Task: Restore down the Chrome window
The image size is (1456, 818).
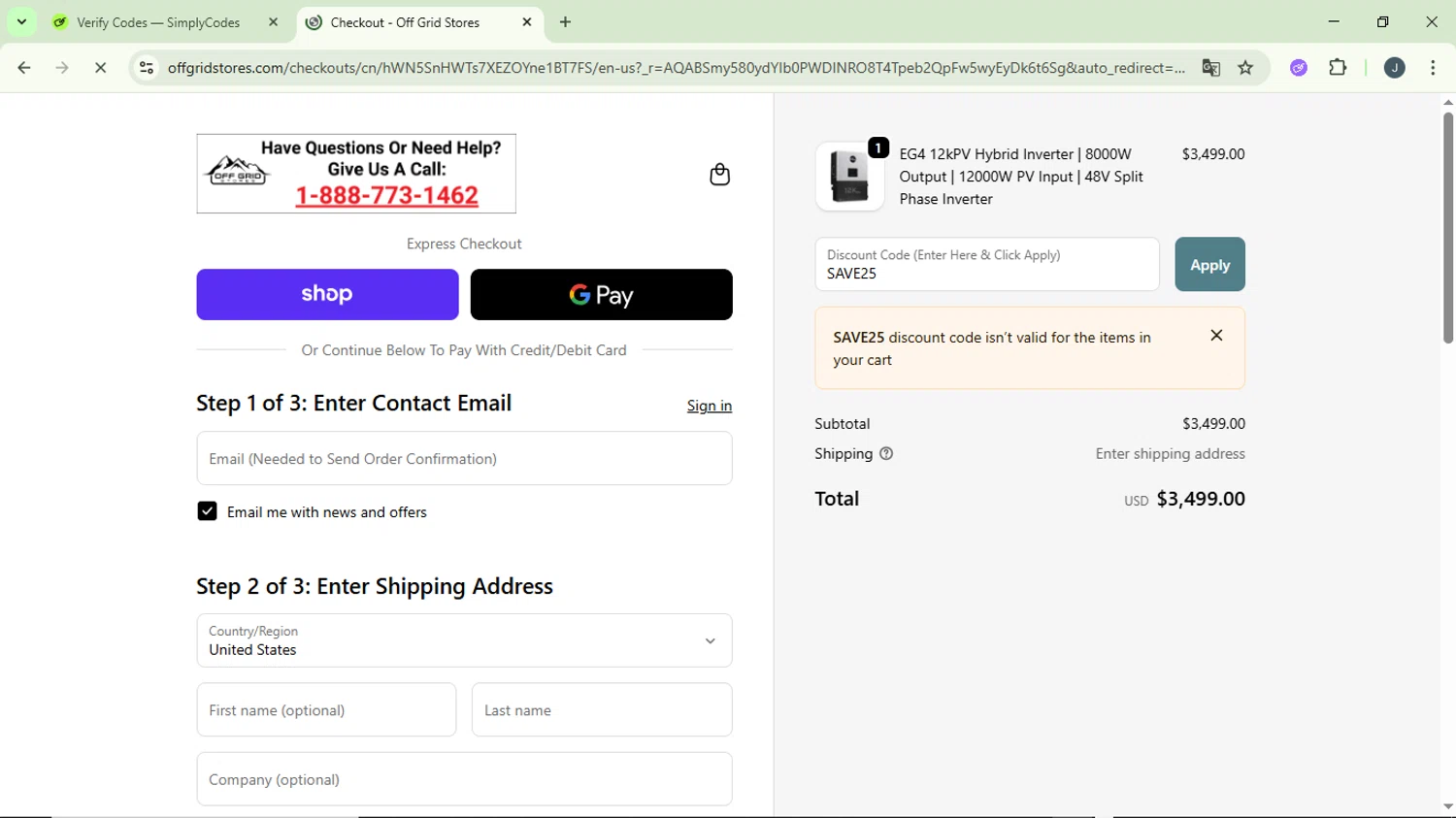Action: click(x=1382, y=21)
